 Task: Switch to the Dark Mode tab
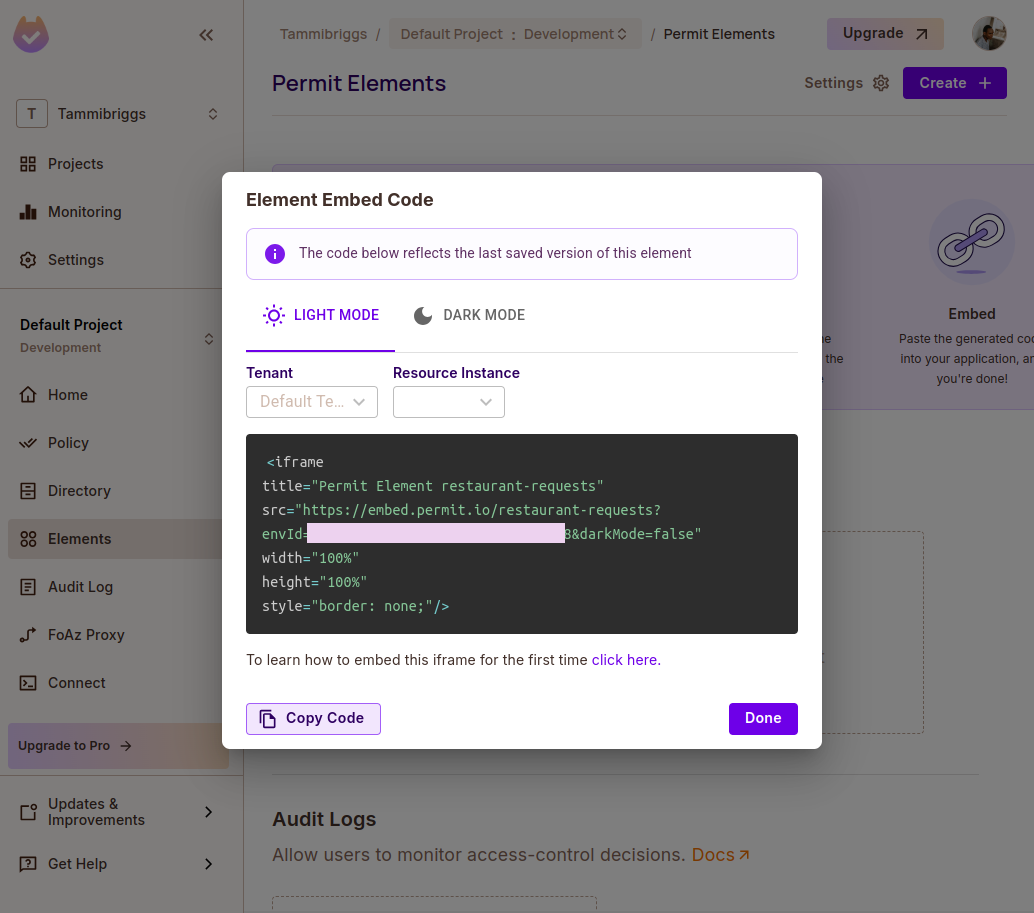pyautogui.click(x=469, y=315)
